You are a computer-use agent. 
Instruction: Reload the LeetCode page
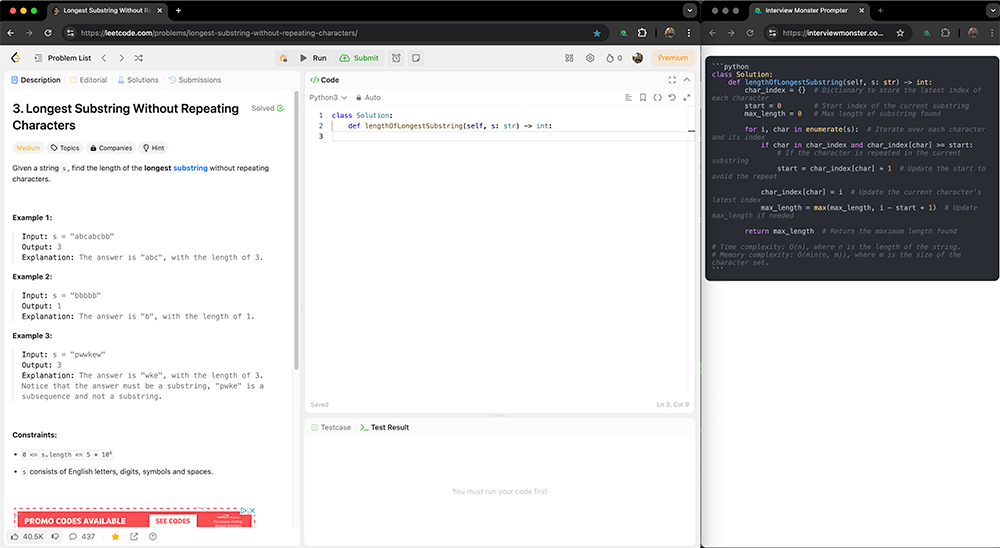click(x=48, y=33)
